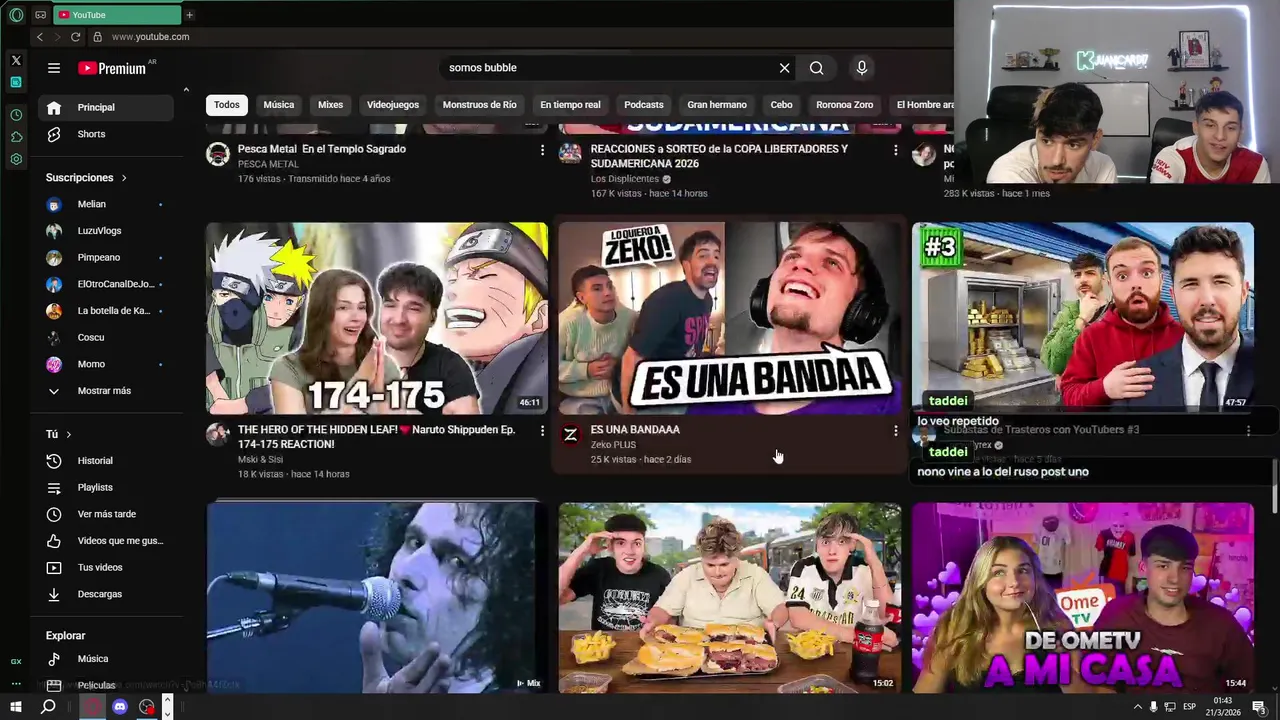Open the GX control icon in sidebar
Image resolution: width=1280 pixels, height=720 pixels.
(16, 661)
